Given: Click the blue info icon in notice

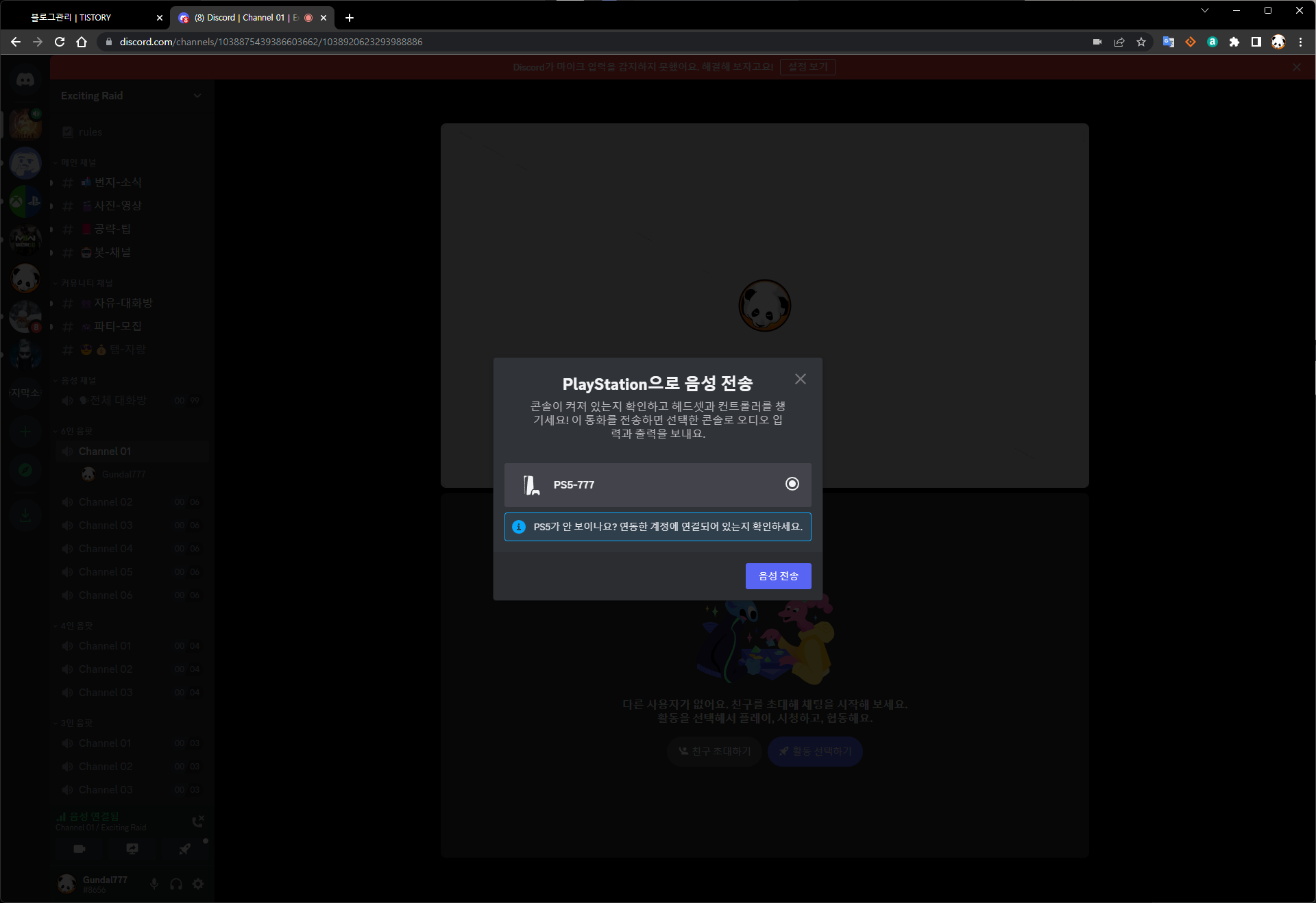Looking at the screenshot, I should tap(519, 527).
